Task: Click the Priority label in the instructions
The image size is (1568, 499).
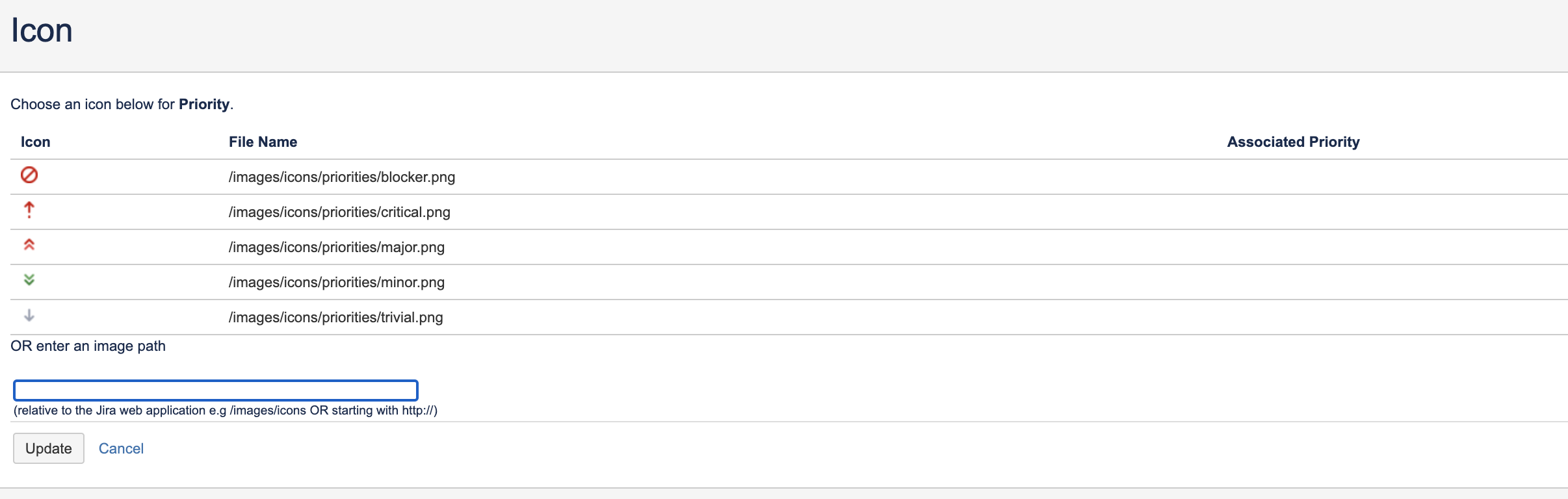Action: [205, 104]
